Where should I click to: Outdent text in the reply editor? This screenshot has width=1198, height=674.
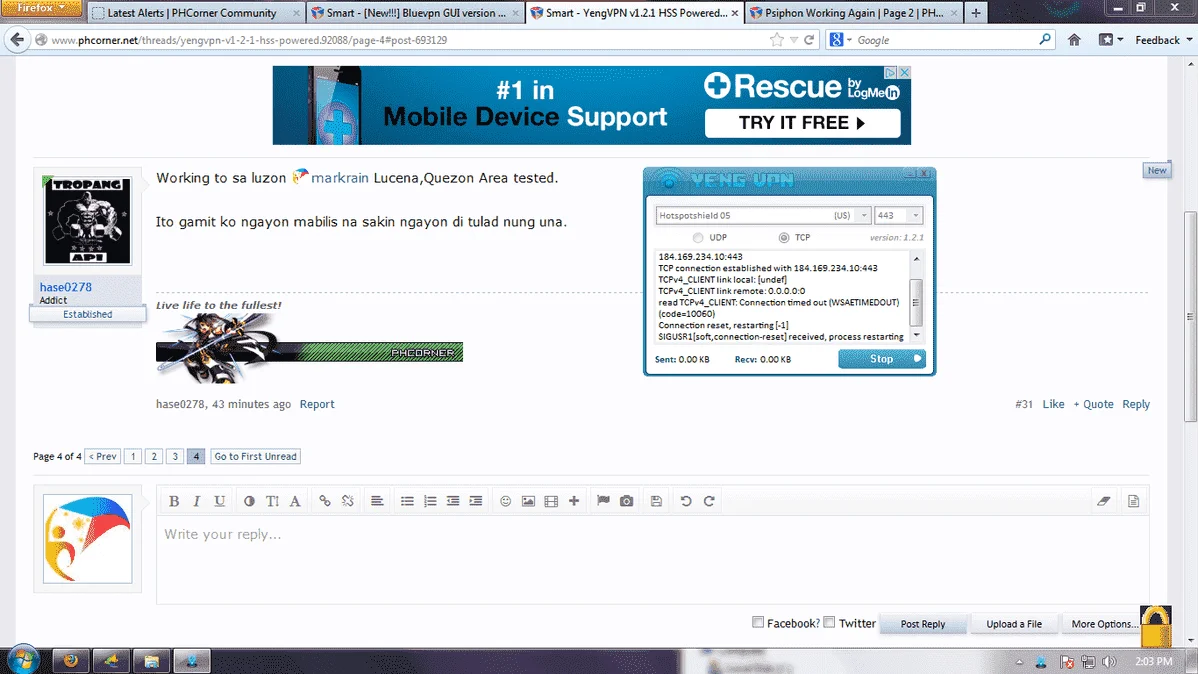click(x=453, y=501)
